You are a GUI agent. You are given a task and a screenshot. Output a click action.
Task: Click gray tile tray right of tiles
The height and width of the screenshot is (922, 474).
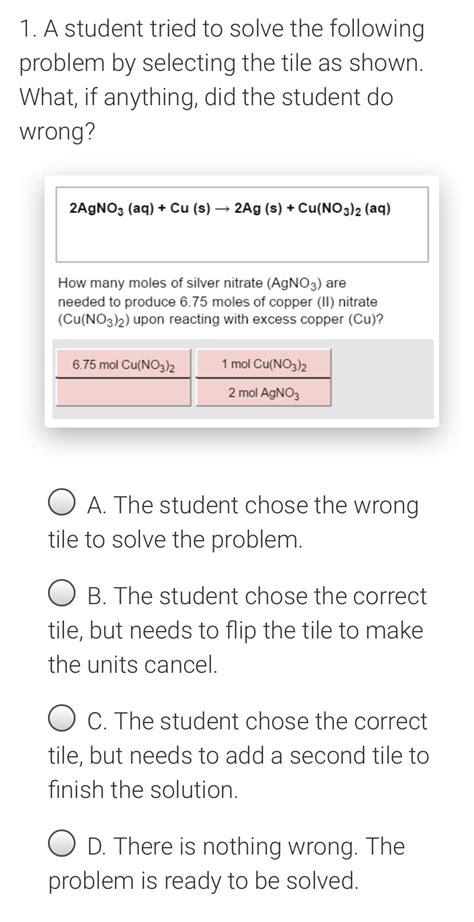pos(382,379)
